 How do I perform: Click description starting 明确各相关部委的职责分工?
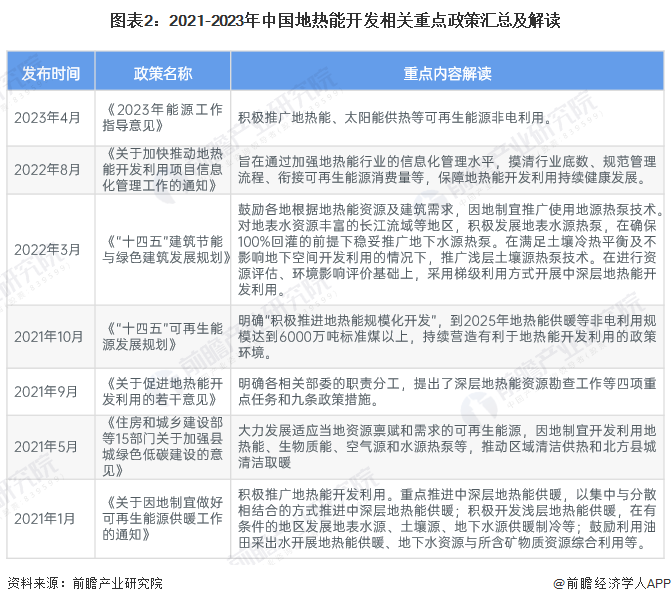click(447, 391)
